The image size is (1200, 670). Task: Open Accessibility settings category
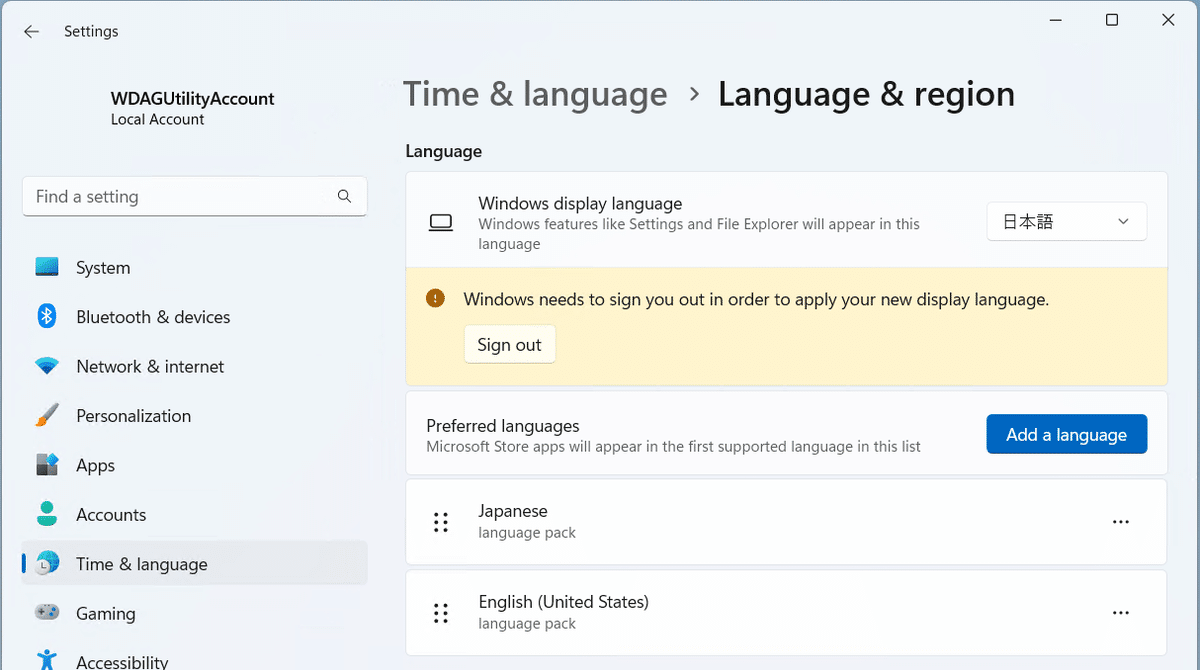122,660
